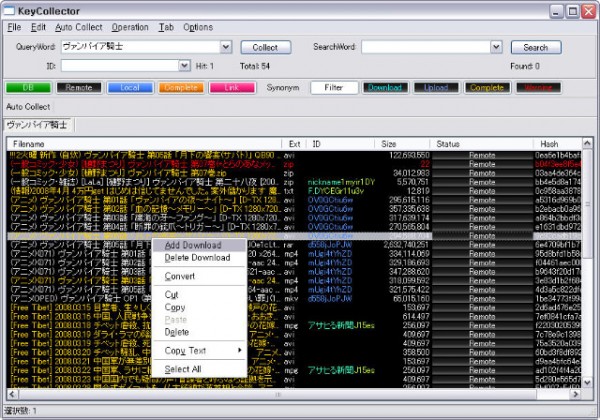Image resolution: width=600 pixels, height=420 pixels.
Task: Open the File menu
Action: (x=14, y=27)
